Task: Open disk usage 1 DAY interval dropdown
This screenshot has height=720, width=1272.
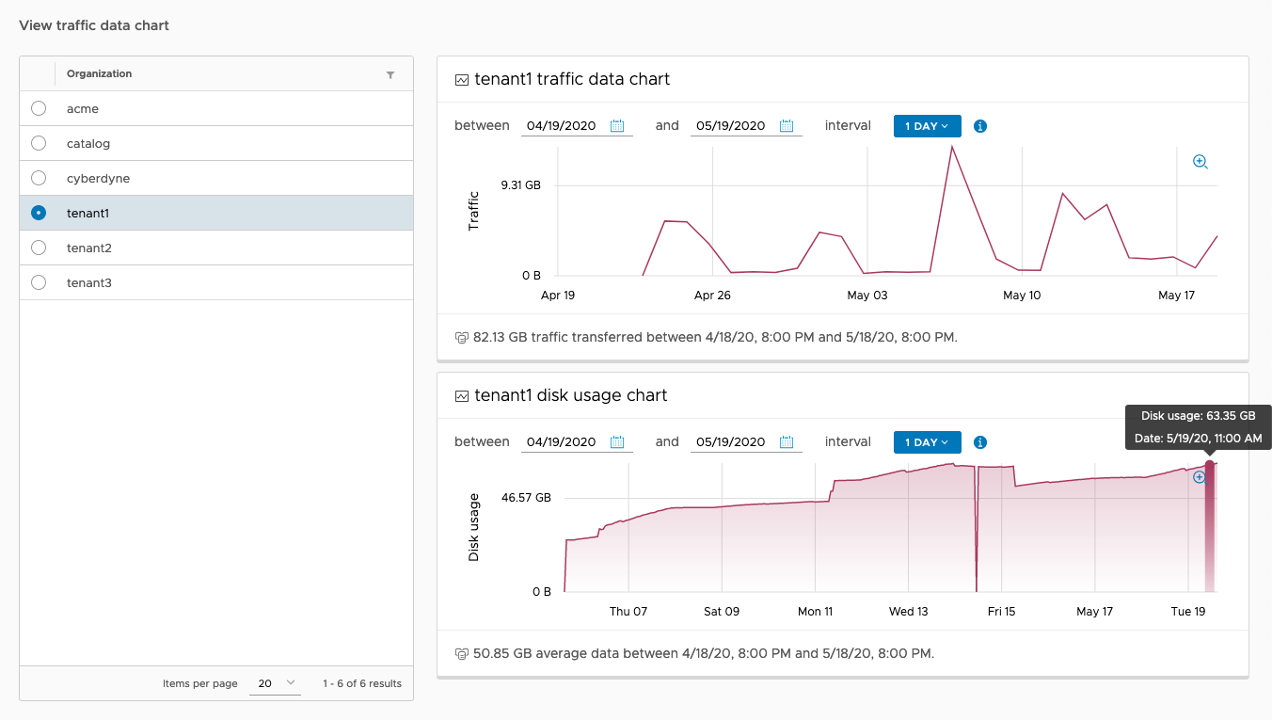Action: tap(927, 442)
